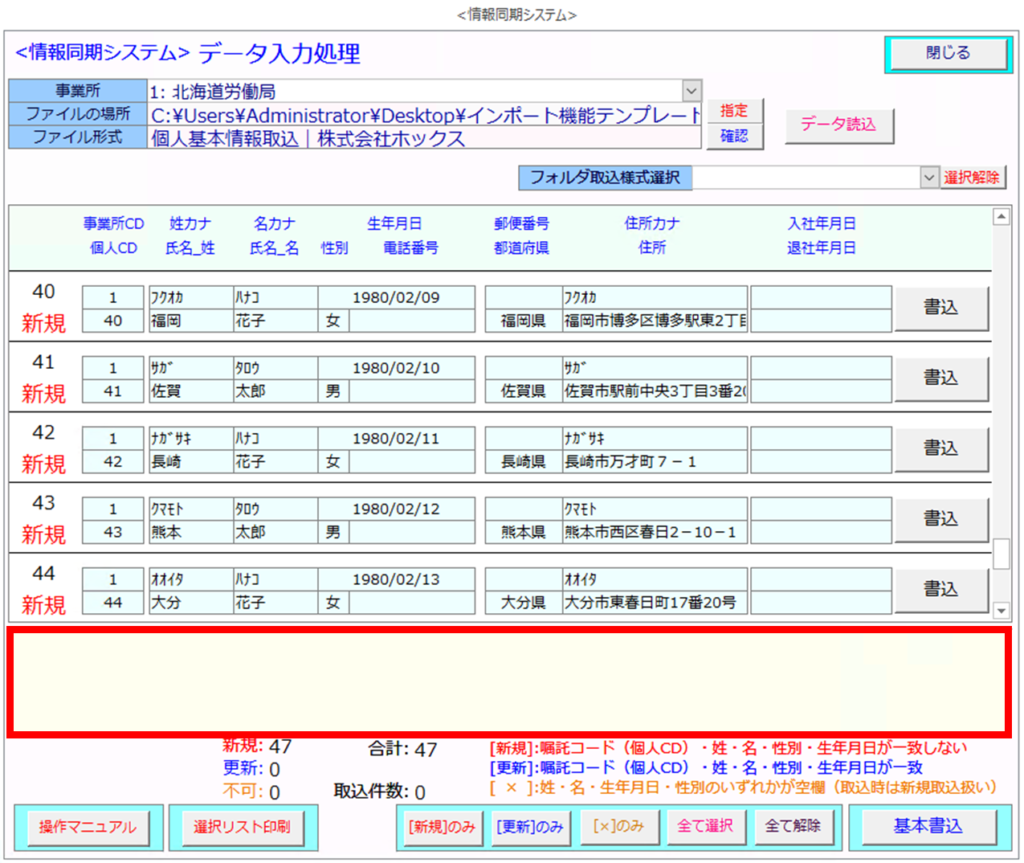Filter by [更新]のみ

[527, 827]
